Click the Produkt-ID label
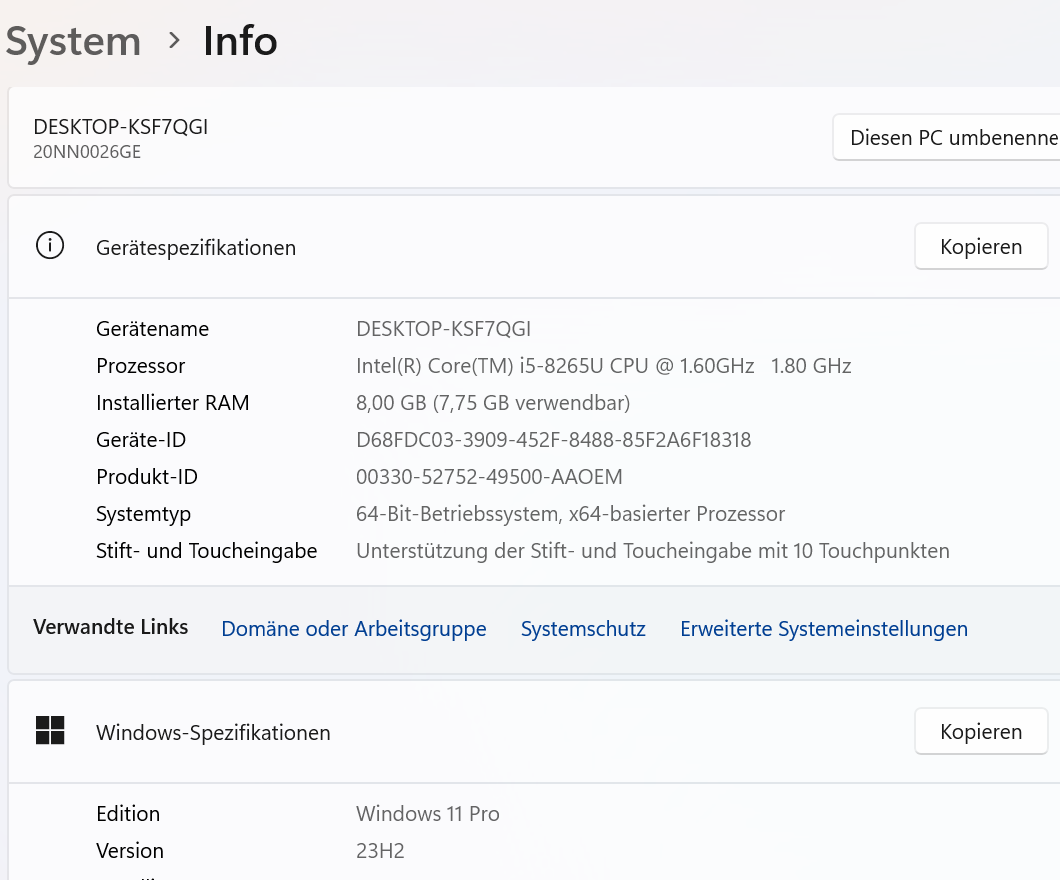The image size is (1060, 880). coord(147,477)
